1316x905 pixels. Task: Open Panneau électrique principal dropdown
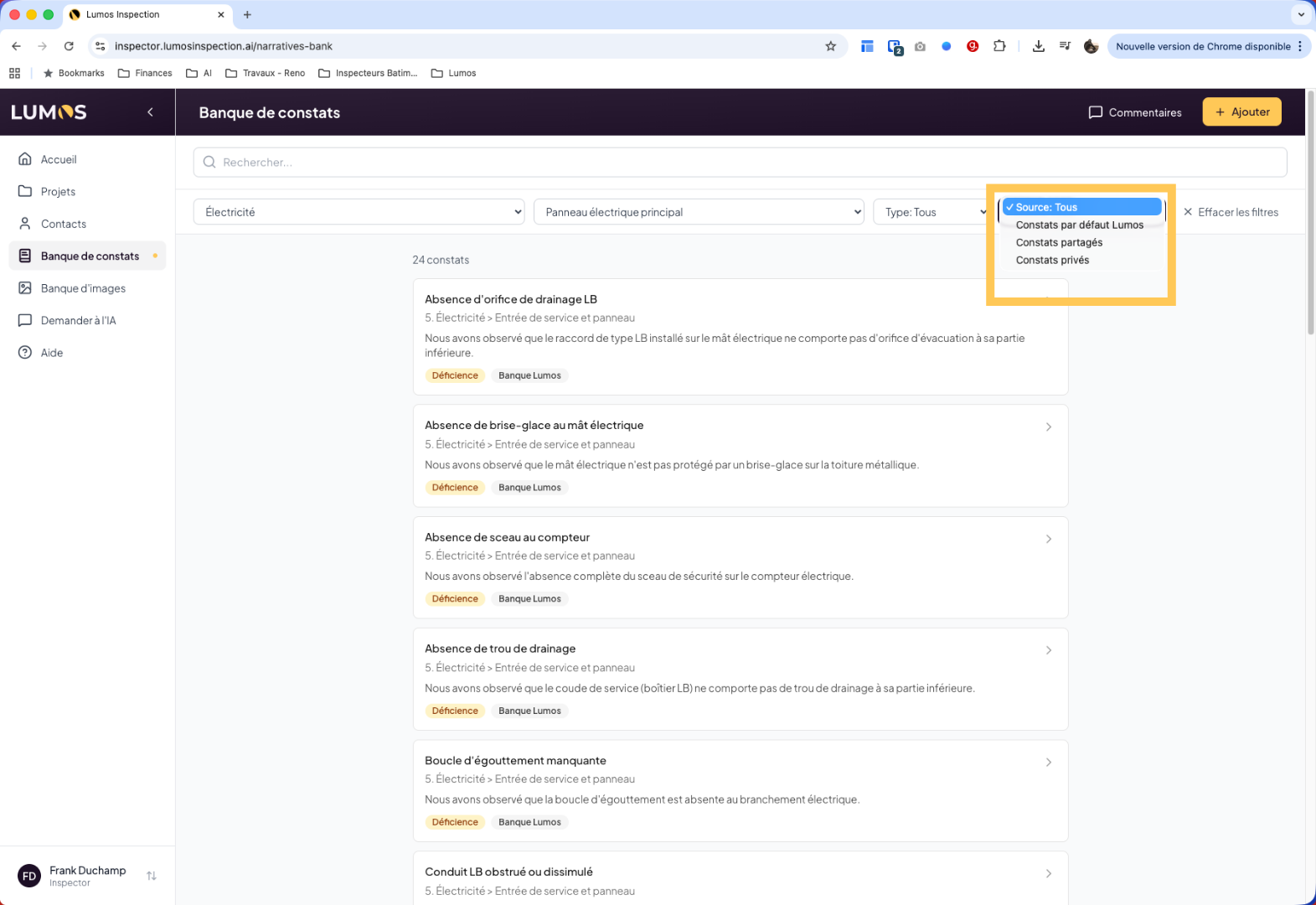point(698,212)
